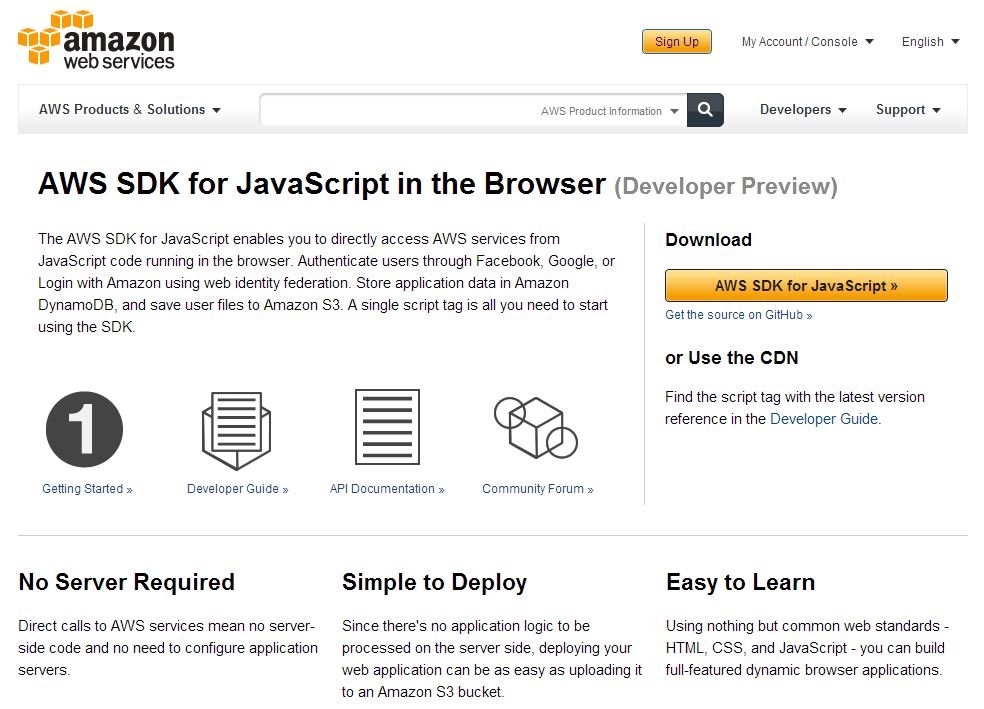Click the page title AWS SDK for JavaScript
The image size is (984, 709).
tap(322, 184)
